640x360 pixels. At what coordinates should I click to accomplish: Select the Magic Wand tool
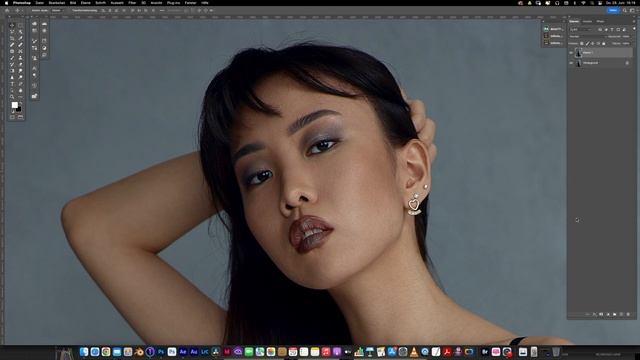point(20,31)
